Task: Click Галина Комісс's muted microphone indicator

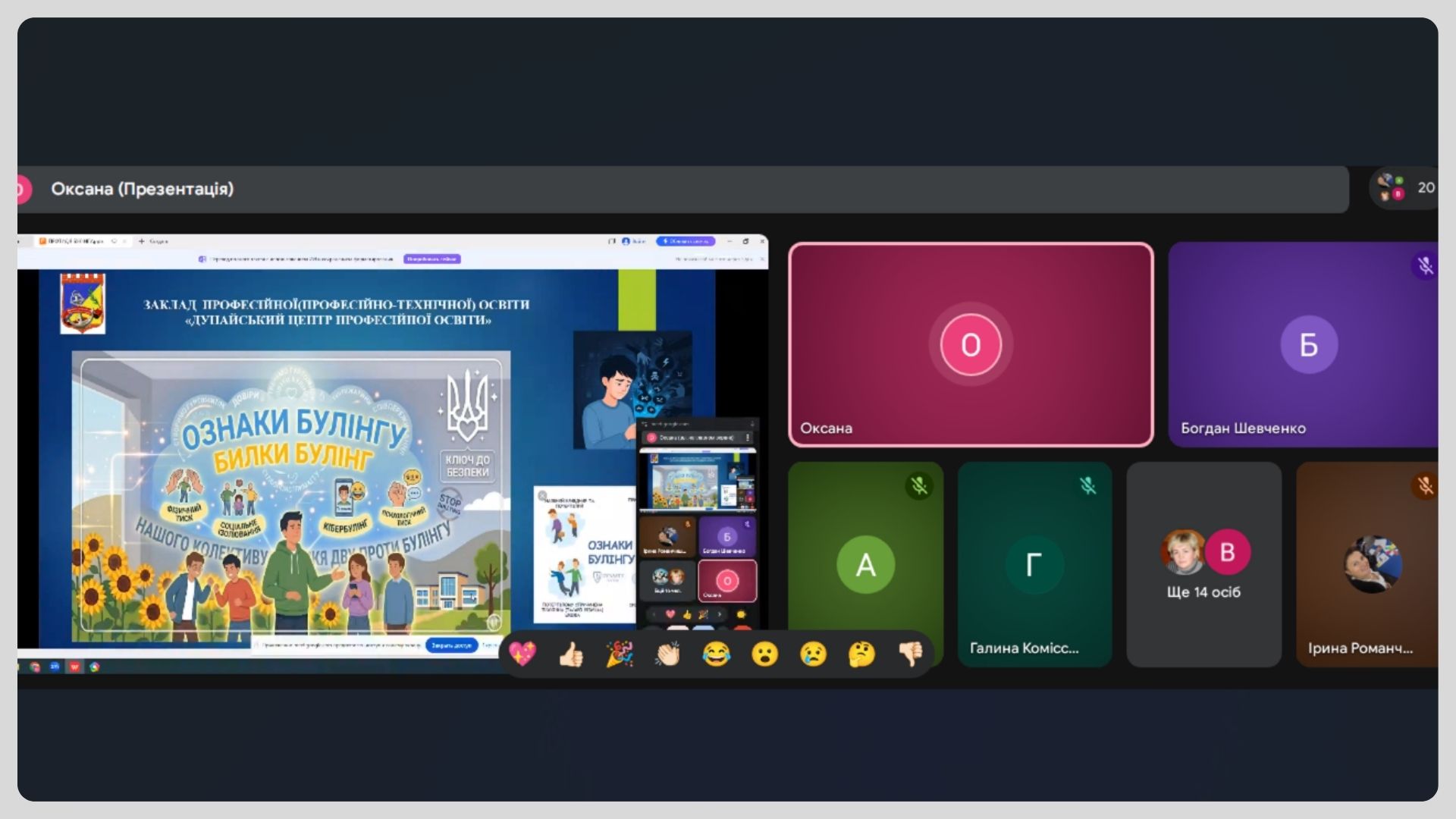Action: 1087,486
